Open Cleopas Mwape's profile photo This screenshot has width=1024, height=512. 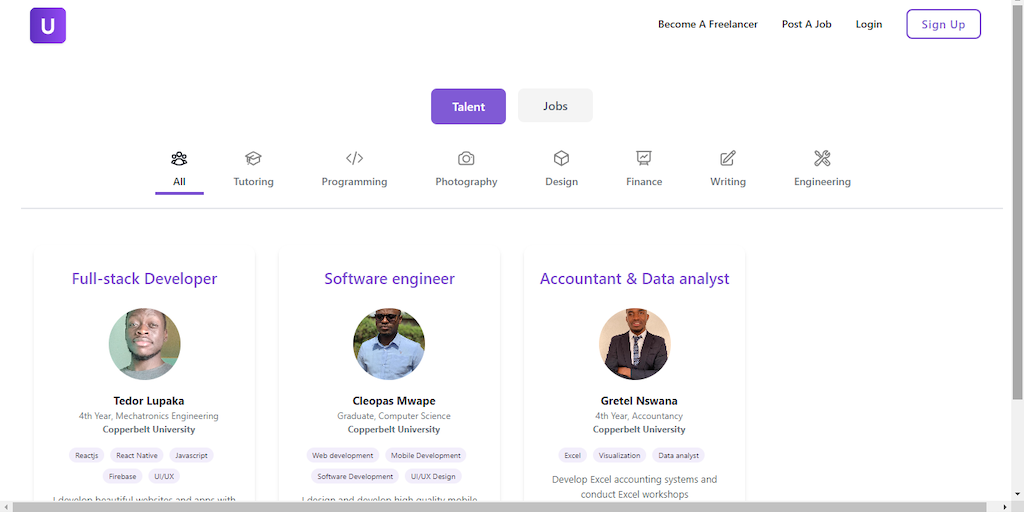pos(389,344)
